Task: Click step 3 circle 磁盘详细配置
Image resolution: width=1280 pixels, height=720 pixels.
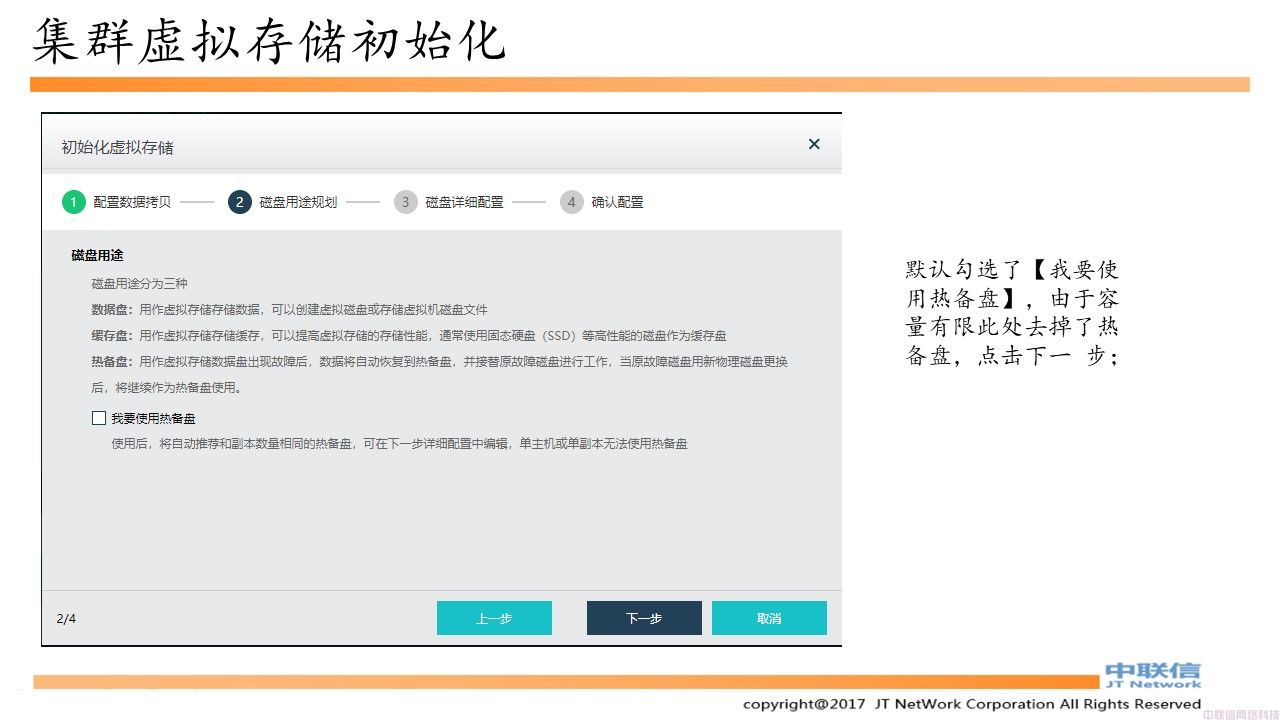Action: tap(405, 202)
